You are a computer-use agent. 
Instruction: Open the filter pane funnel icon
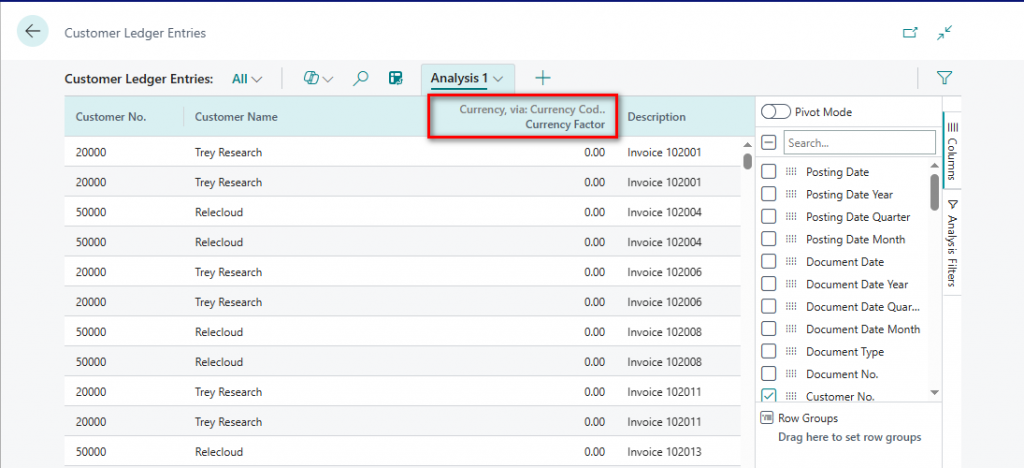[943, 78]
